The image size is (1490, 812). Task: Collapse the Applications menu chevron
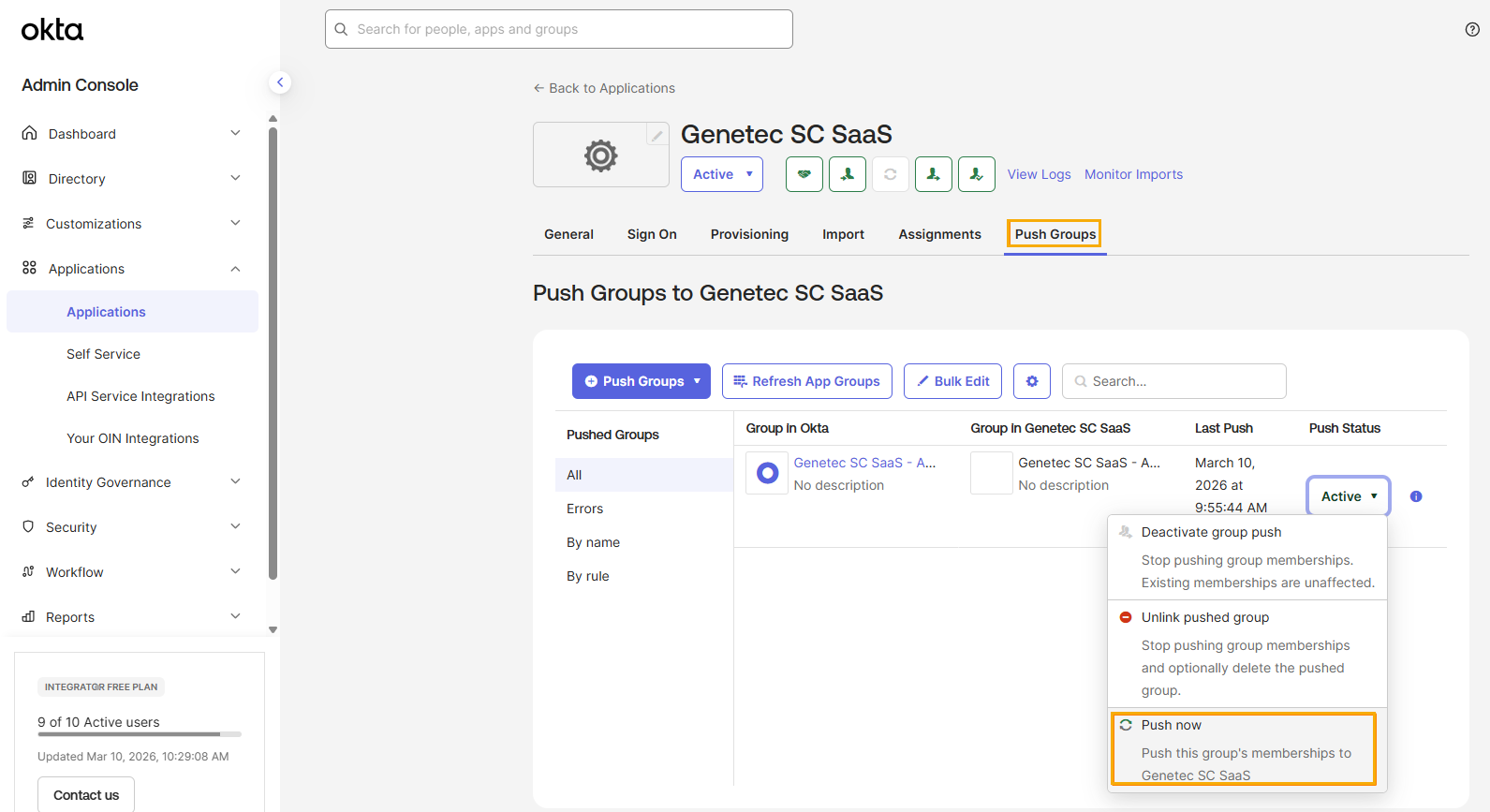pos(235,269)
